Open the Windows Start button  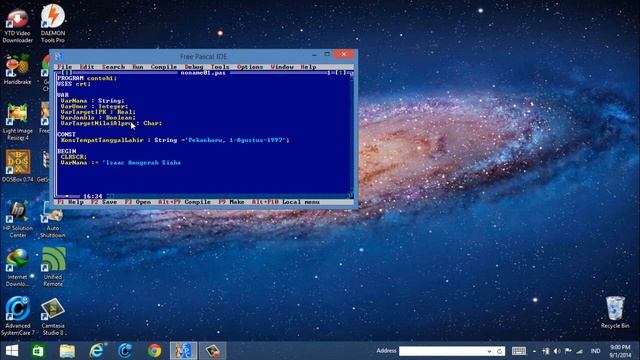pos(12,351)
